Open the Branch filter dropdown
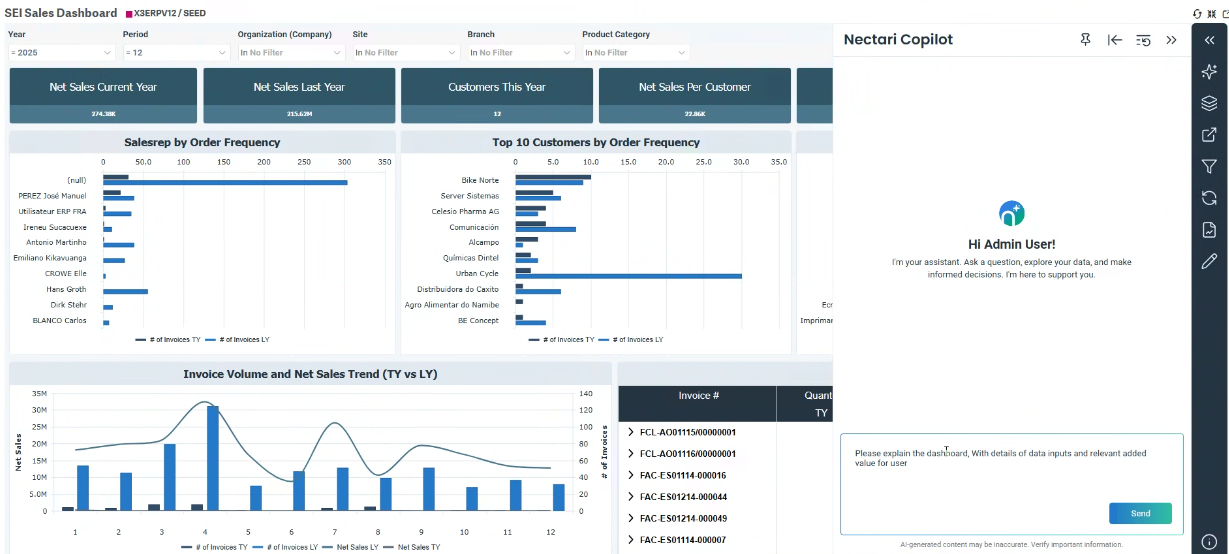This screenshot has width=1229, height=554. (x=522, y=52)
